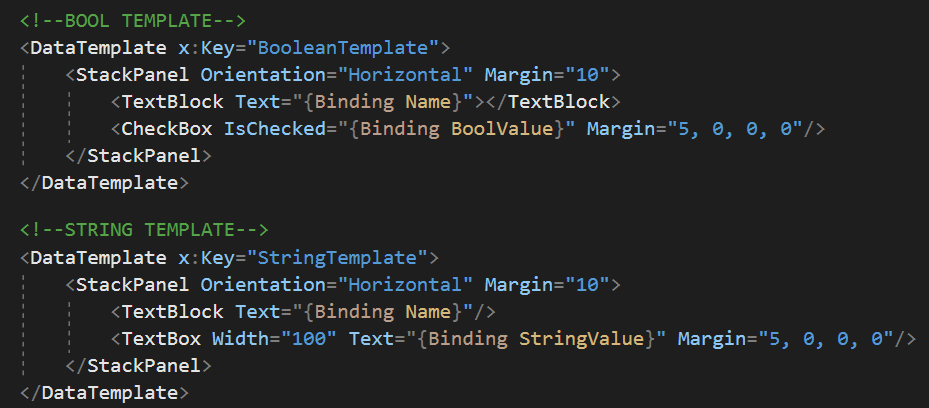Place cursor on the CheckBox element

point(166,128)
